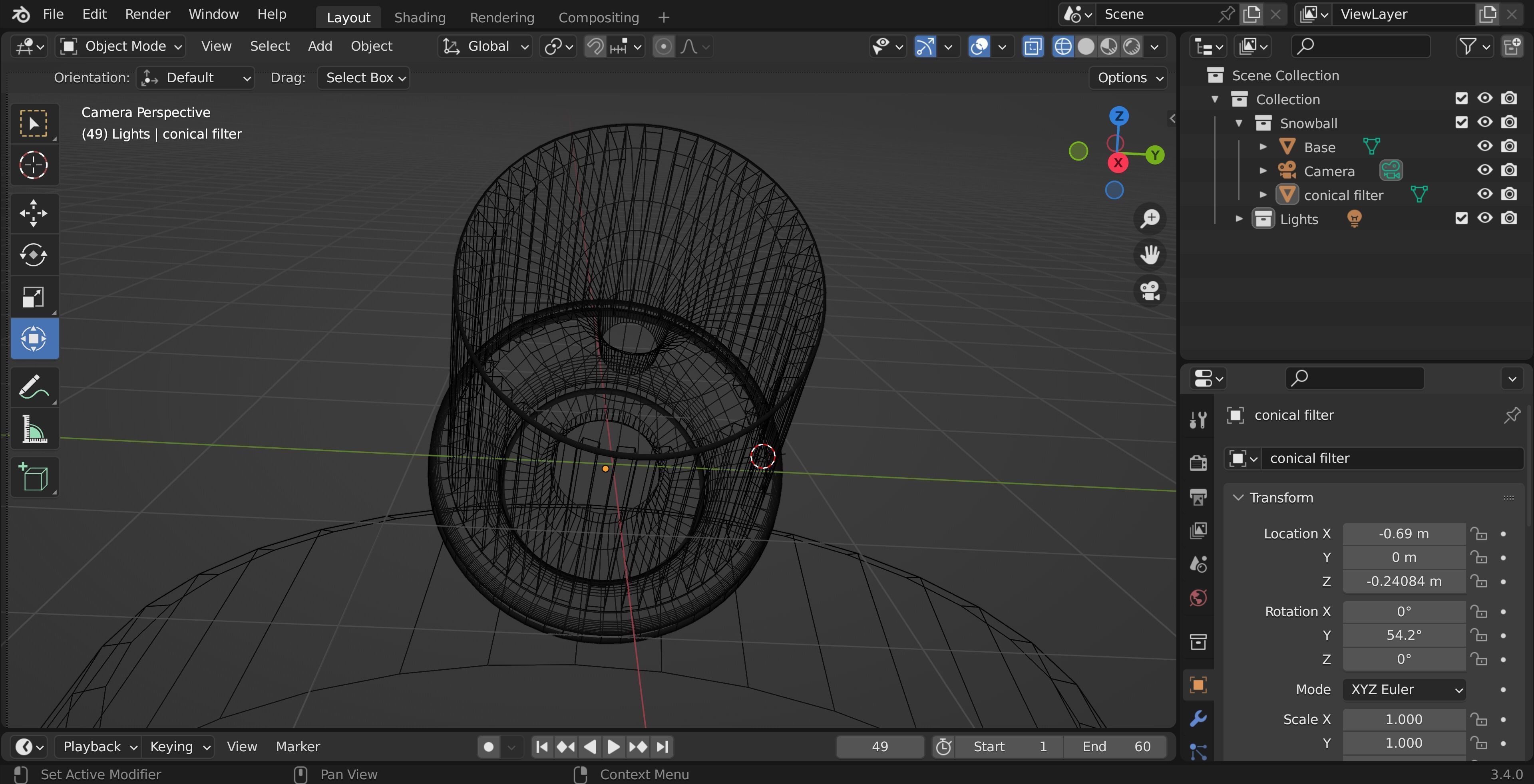The image size is (1534, 784).
Task: Open the XYZ Euler rotation mode dropdown
Action: [x=1403, y=689]
